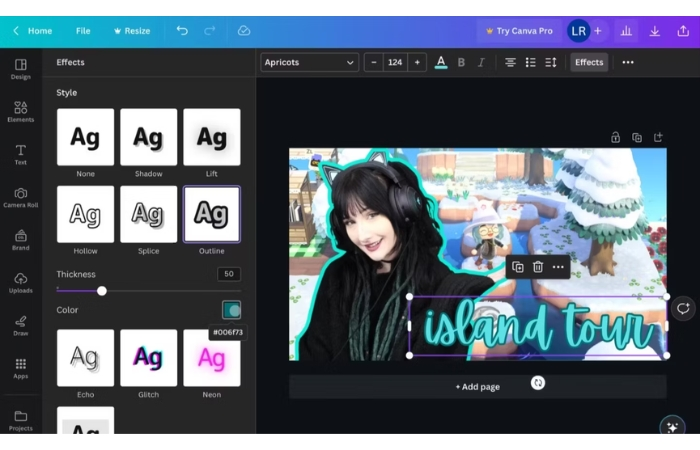This screenshot has height=450, width=700.
Task: Select the Echo text style
Action: (x=85, y=358)
